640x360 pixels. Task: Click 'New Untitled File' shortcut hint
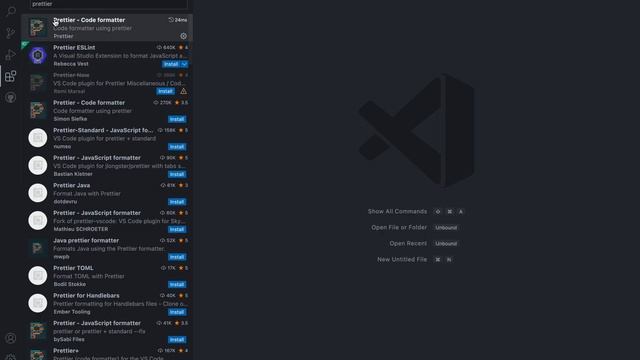(402, 259)
